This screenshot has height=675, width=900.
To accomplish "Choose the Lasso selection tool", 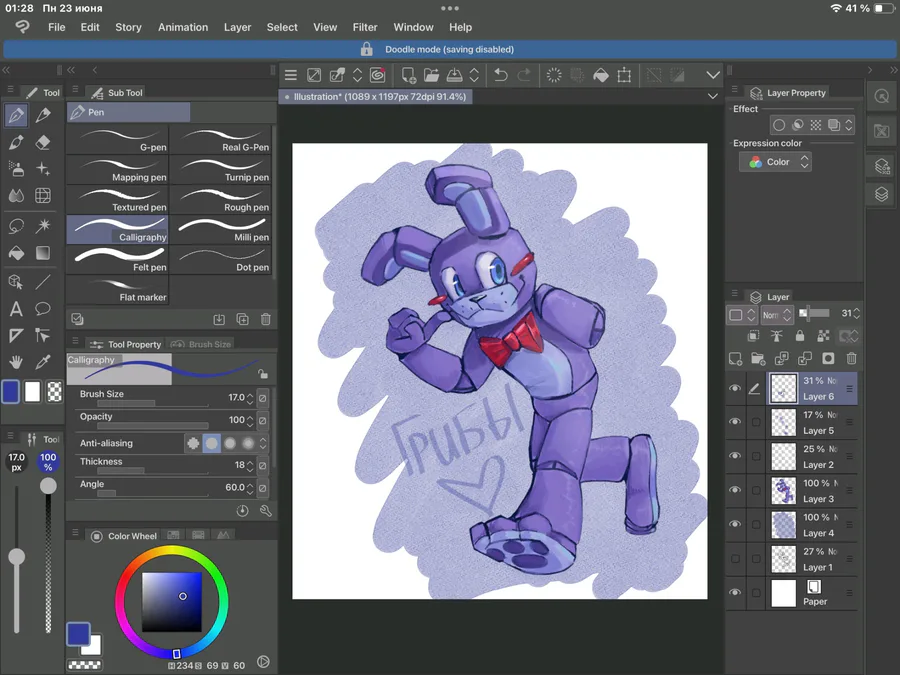I will click(16, 226).
